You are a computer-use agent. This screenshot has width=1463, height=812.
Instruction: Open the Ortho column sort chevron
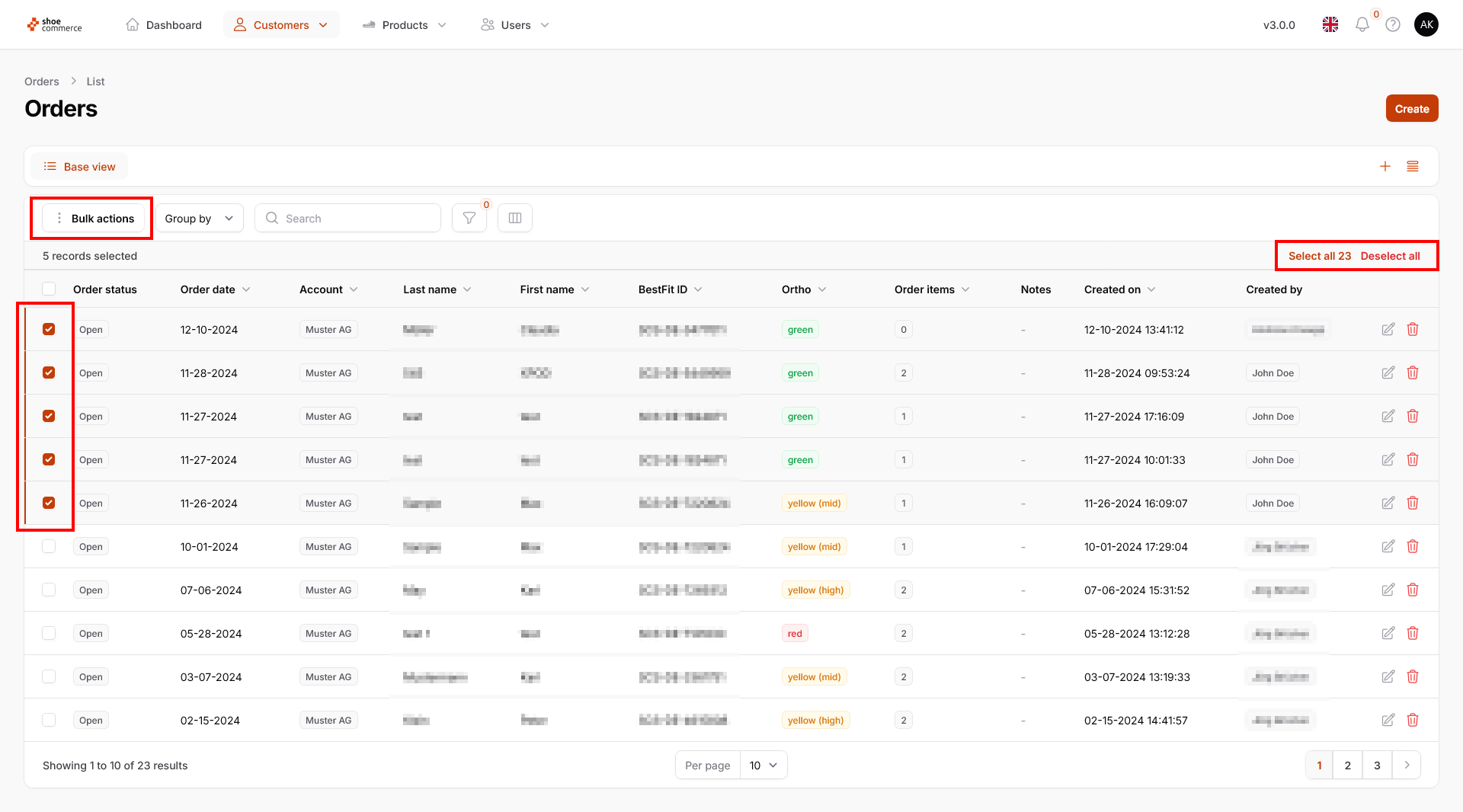pos(822,289)
